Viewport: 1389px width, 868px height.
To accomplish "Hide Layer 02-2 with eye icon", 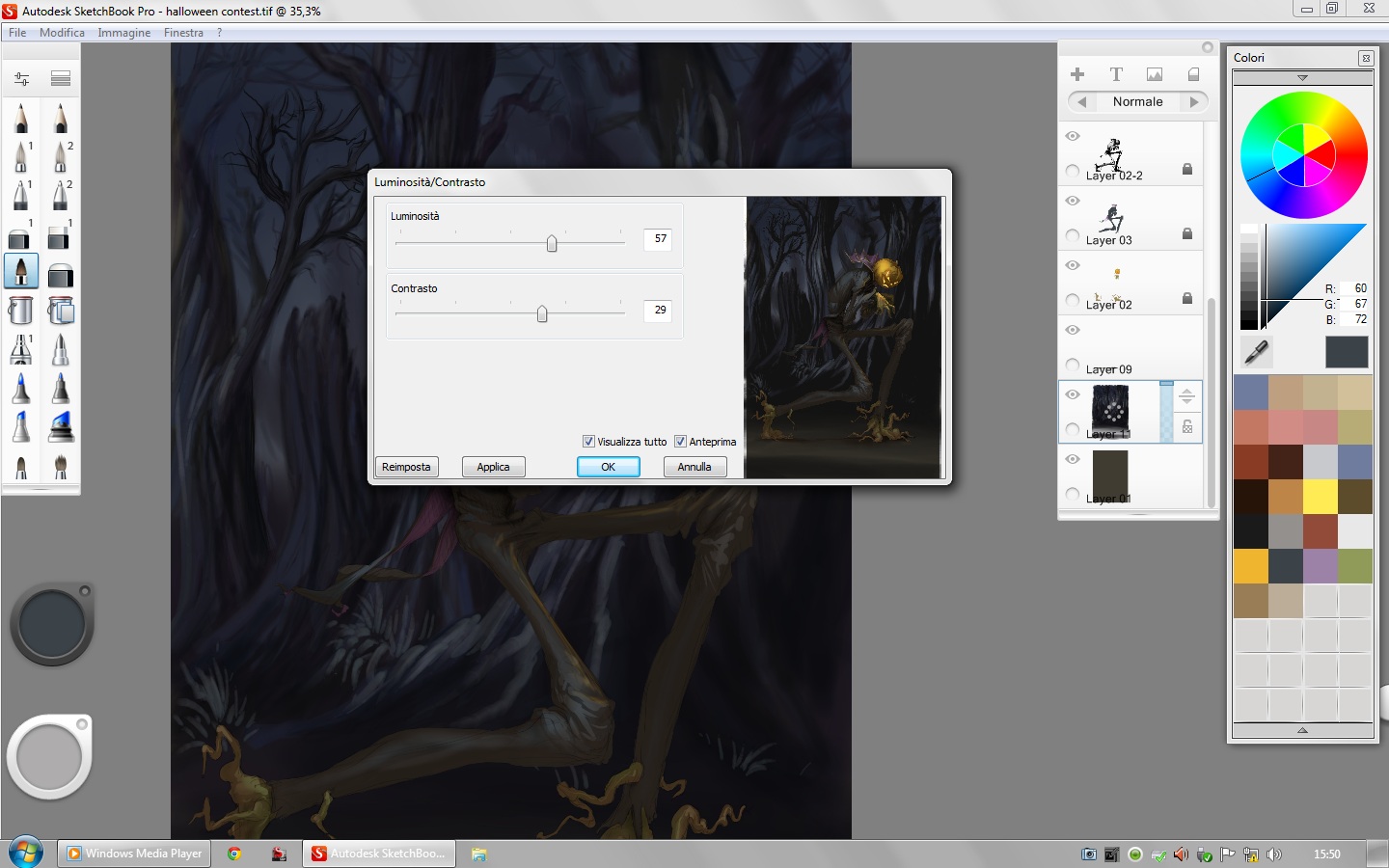I will [1073, 136].
